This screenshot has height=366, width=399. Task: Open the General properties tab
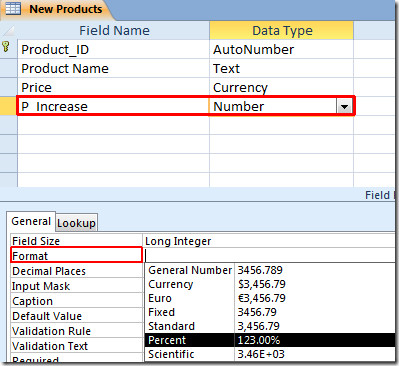[x=31, y=221]
